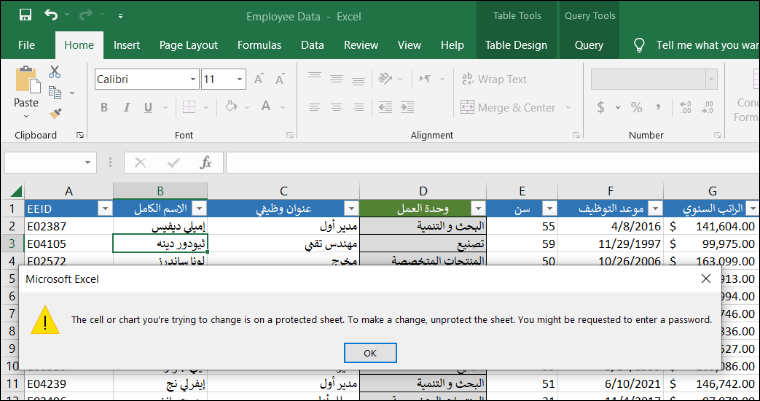Click Decrease Indent icon
This screenshot has height=401, width=760.
[385, 107]
